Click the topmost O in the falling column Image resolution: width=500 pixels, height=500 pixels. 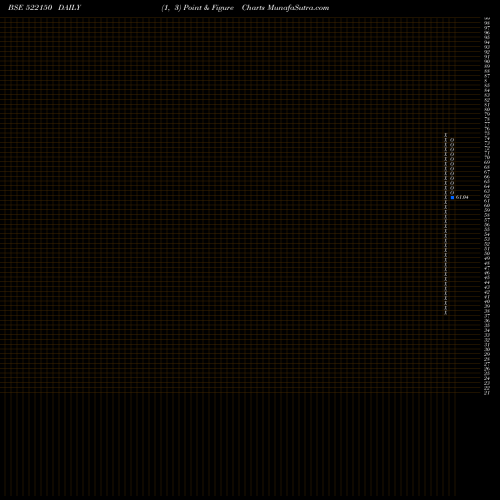coord(452,140)
